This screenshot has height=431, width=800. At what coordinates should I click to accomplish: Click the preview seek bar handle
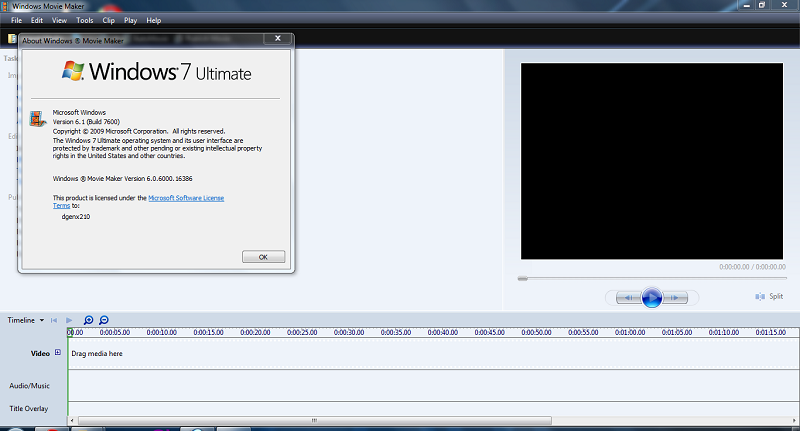(522, 278)
